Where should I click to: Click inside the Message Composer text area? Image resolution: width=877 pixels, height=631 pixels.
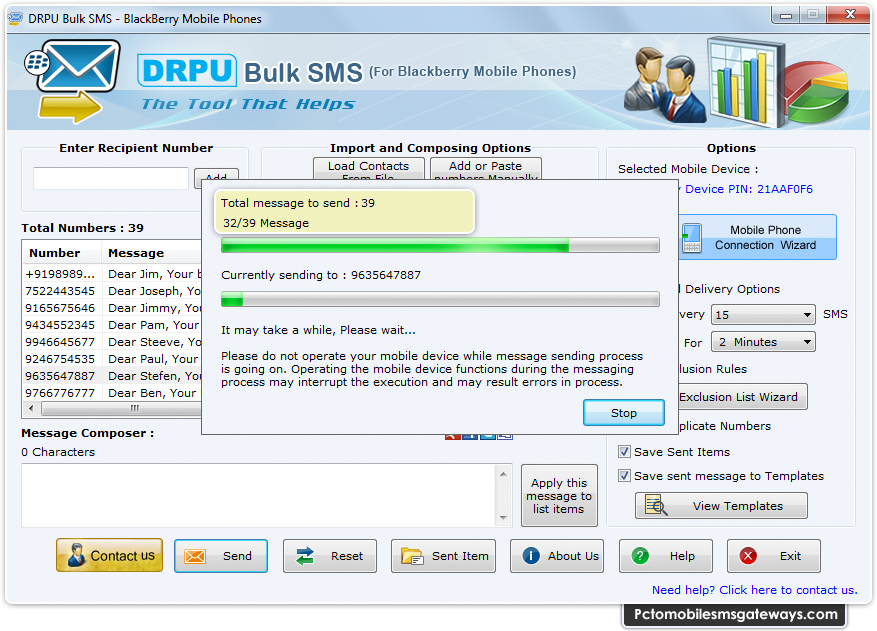(x=258, y=495)
